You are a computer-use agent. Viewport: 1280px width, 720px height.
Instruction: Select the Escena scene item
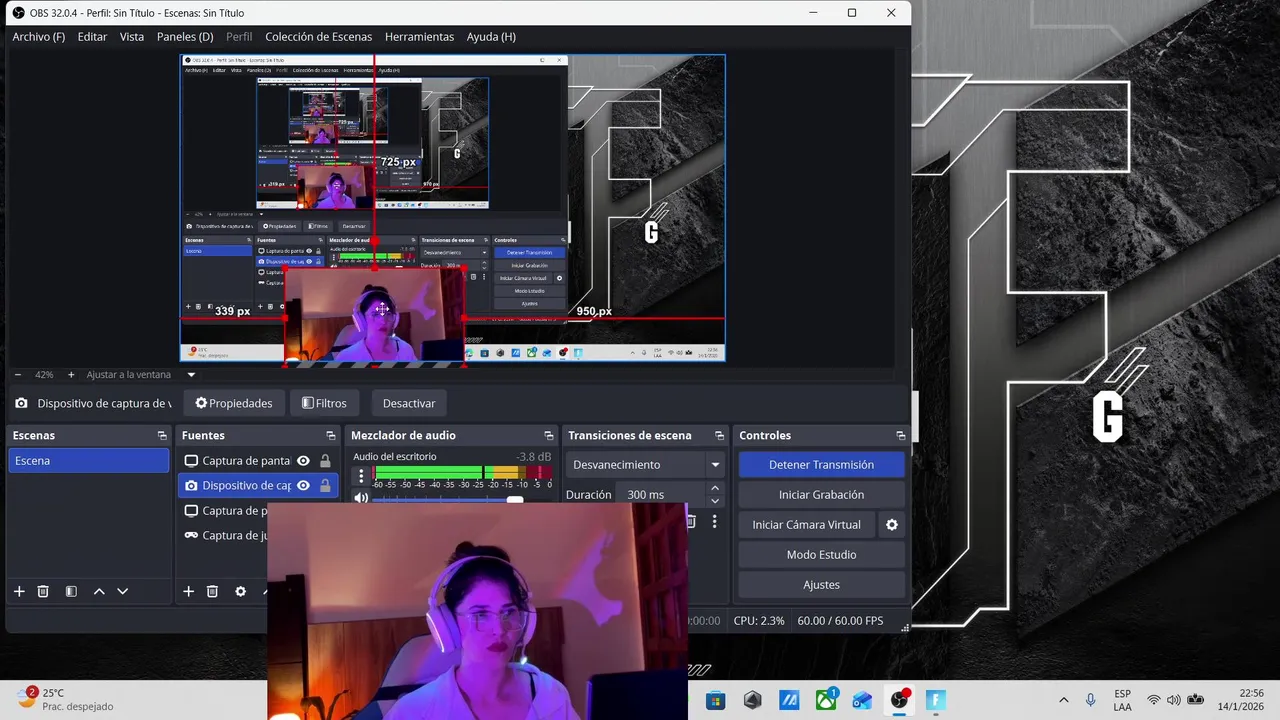(89, 461)
